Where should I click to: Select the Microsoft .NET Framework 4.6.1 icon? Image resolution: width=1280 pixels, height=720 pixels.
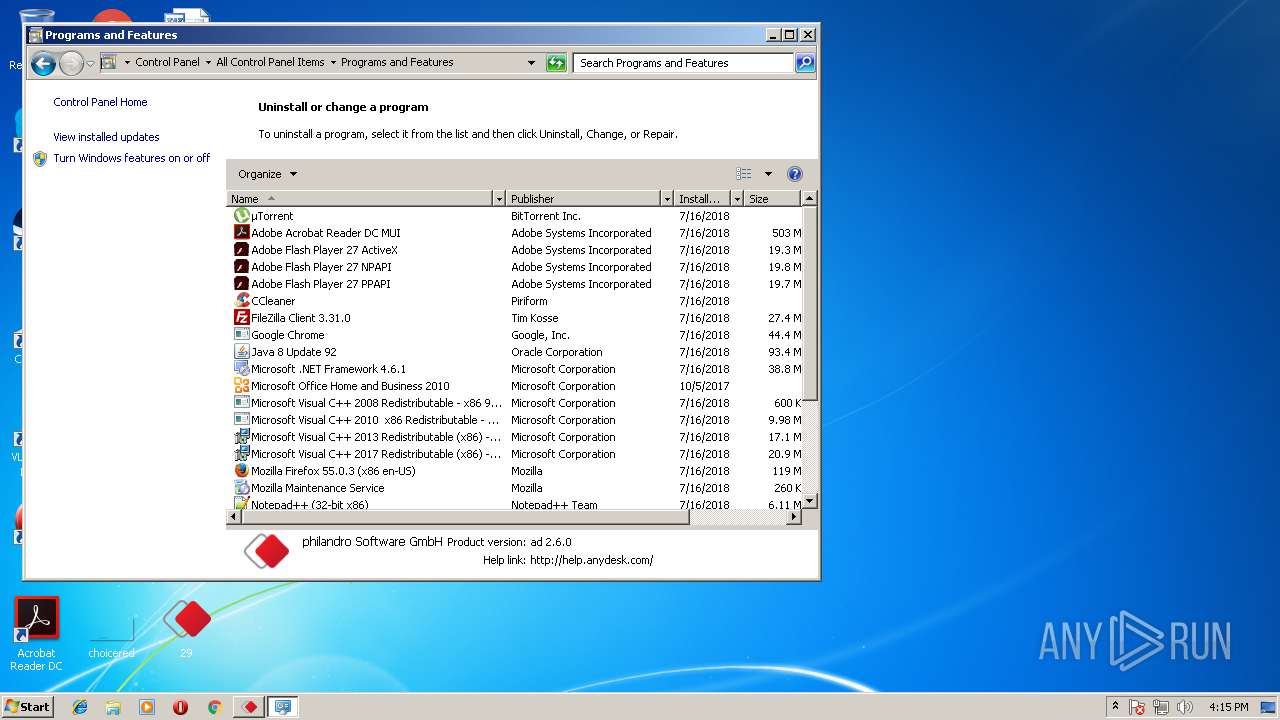(241, 369)
